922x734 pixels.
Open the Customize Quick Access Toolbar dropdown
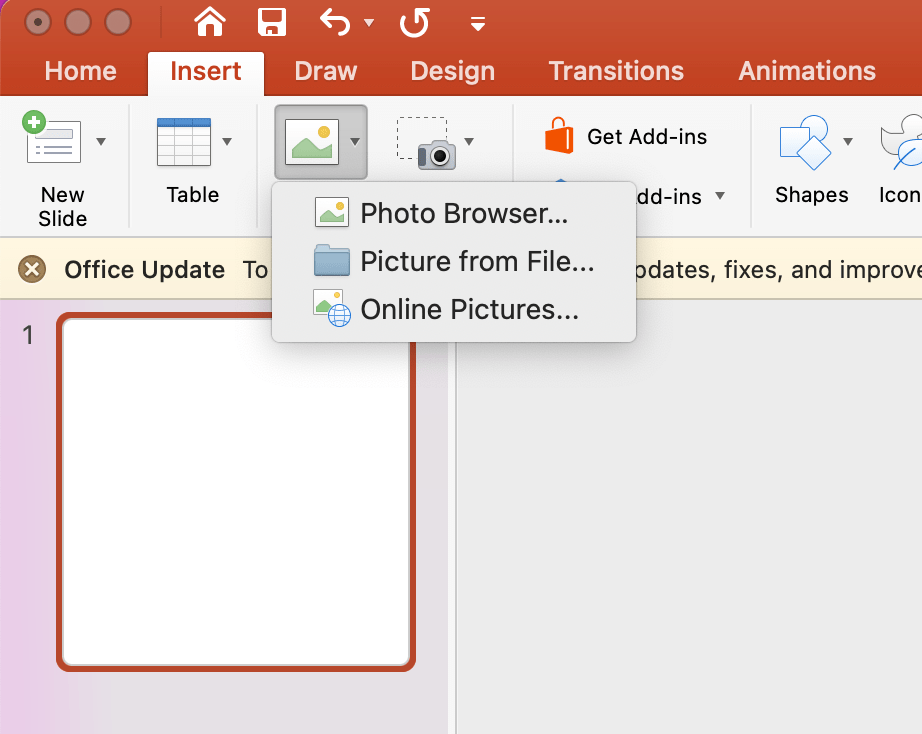[478, 23]
